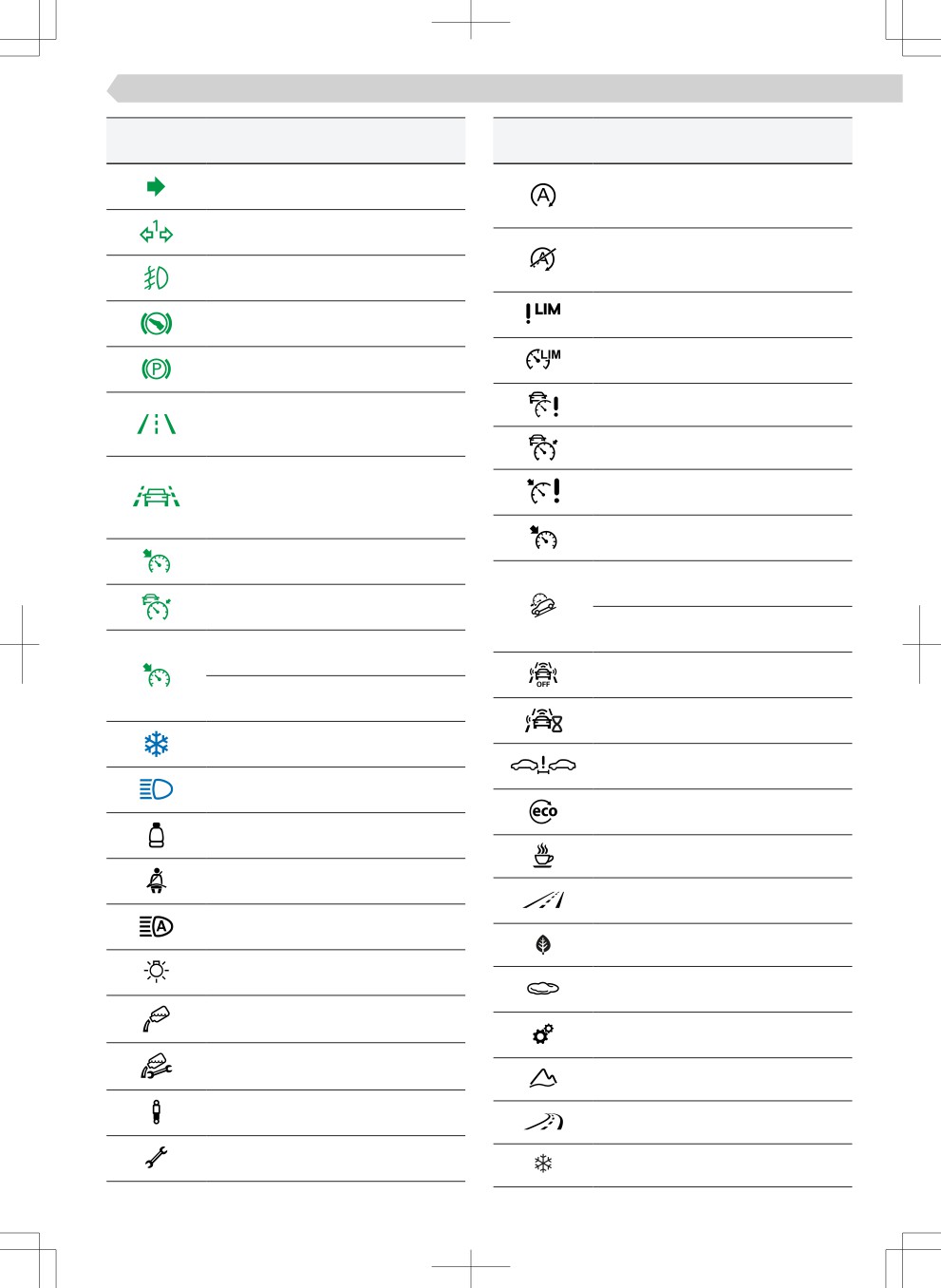Click the exclamation LIM speed limiter icon

543,313
